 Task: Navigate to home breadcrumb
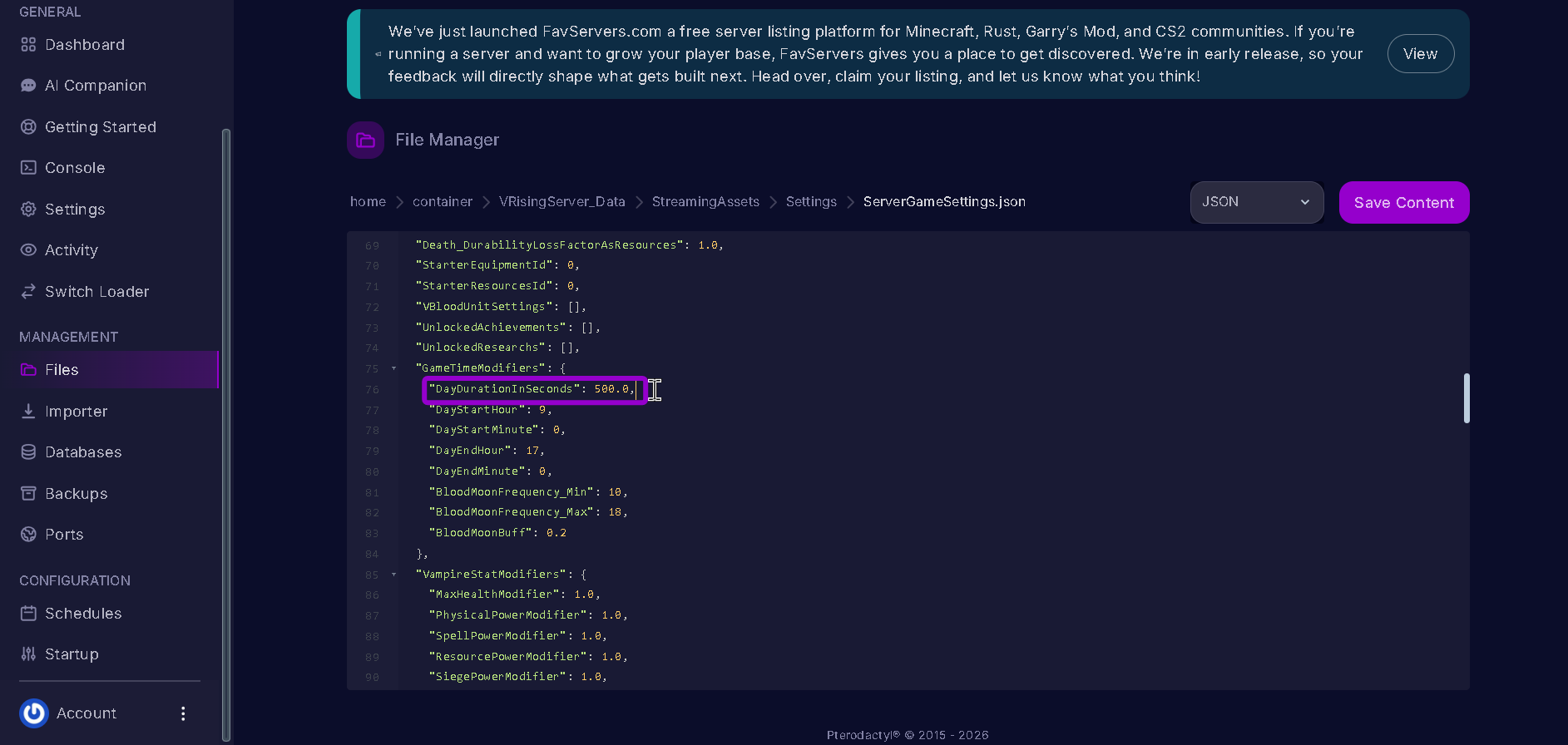point(368,202)
